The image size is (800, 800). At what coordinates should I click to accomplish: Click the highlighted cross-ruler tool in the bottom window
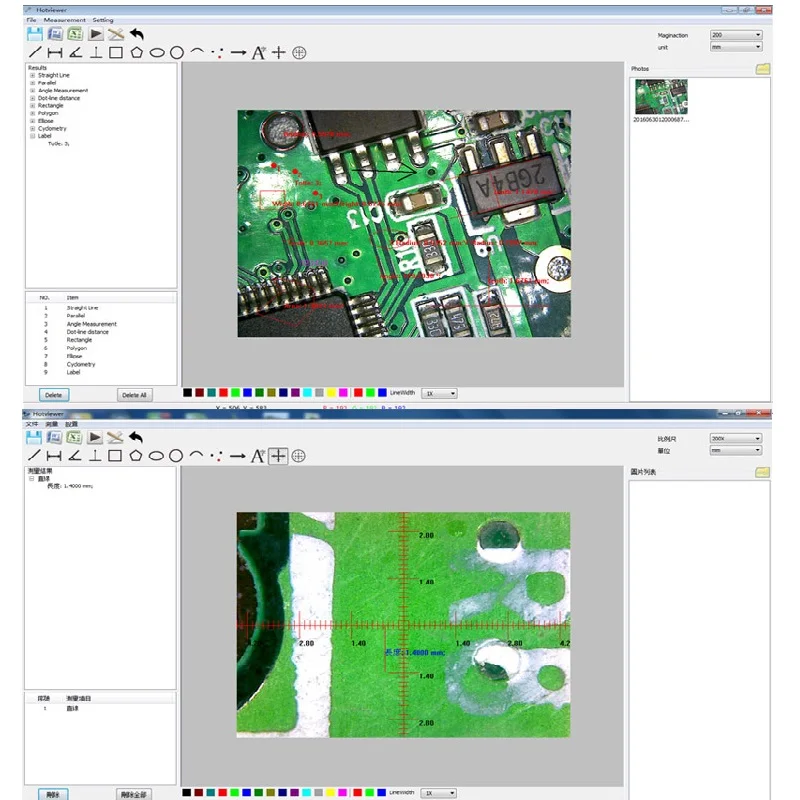278,456
